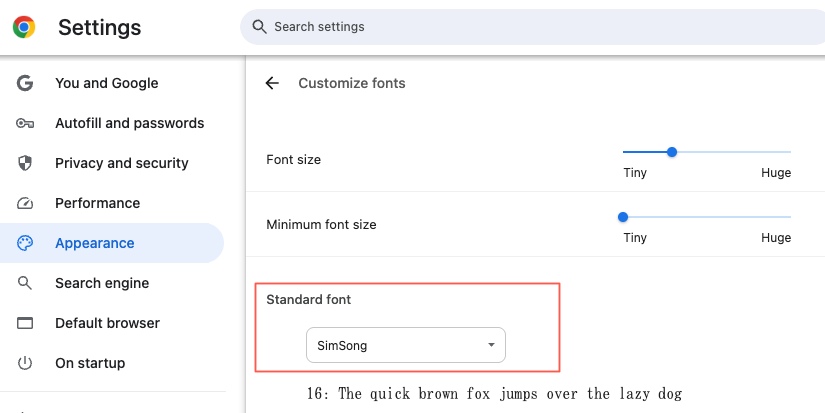
Task: Click the arrow on the SimSong dropdown
Action: (491, 345)
